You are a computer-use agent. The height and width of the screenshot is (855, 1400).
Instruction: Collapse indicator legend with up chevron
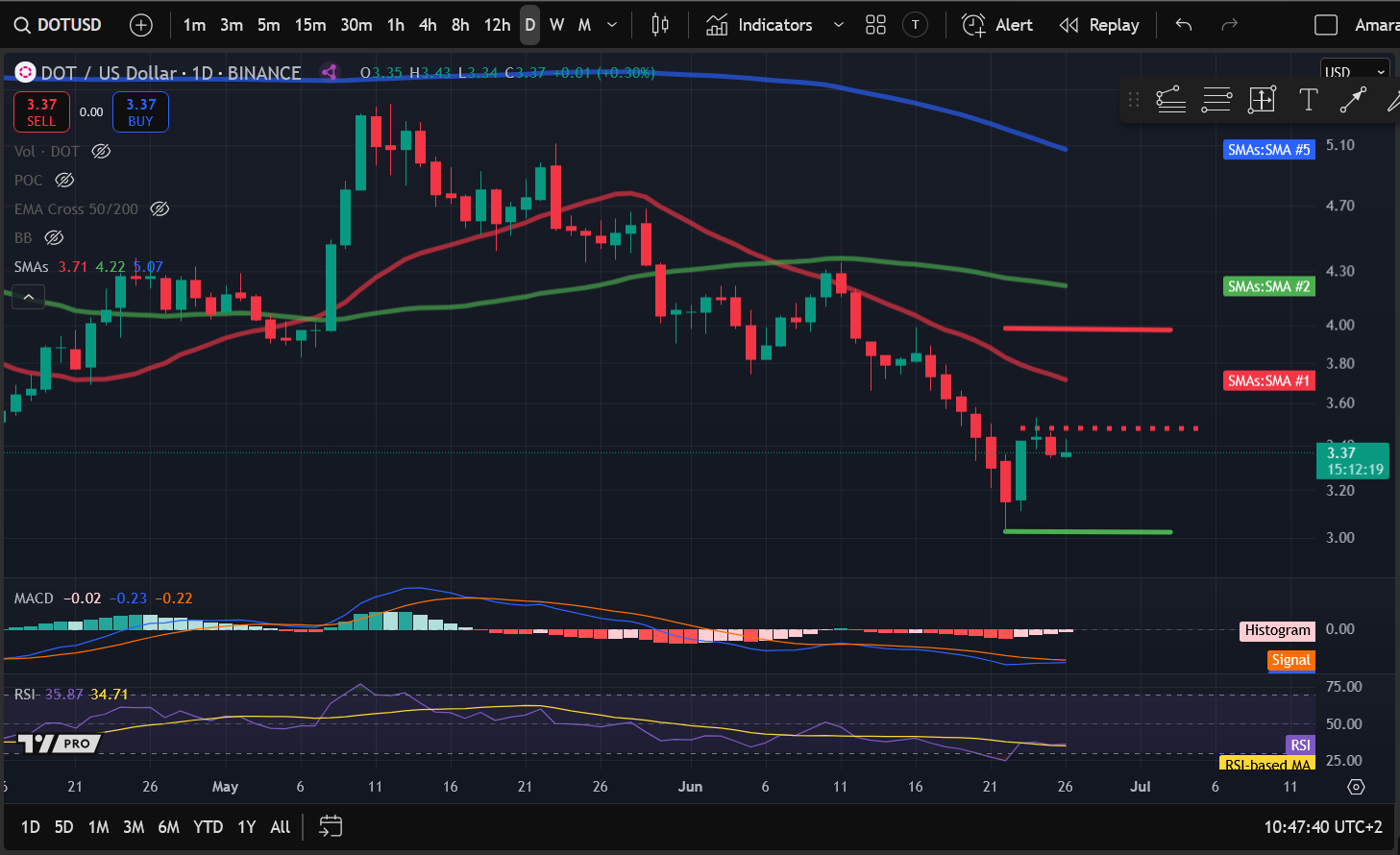click(29, 297)
